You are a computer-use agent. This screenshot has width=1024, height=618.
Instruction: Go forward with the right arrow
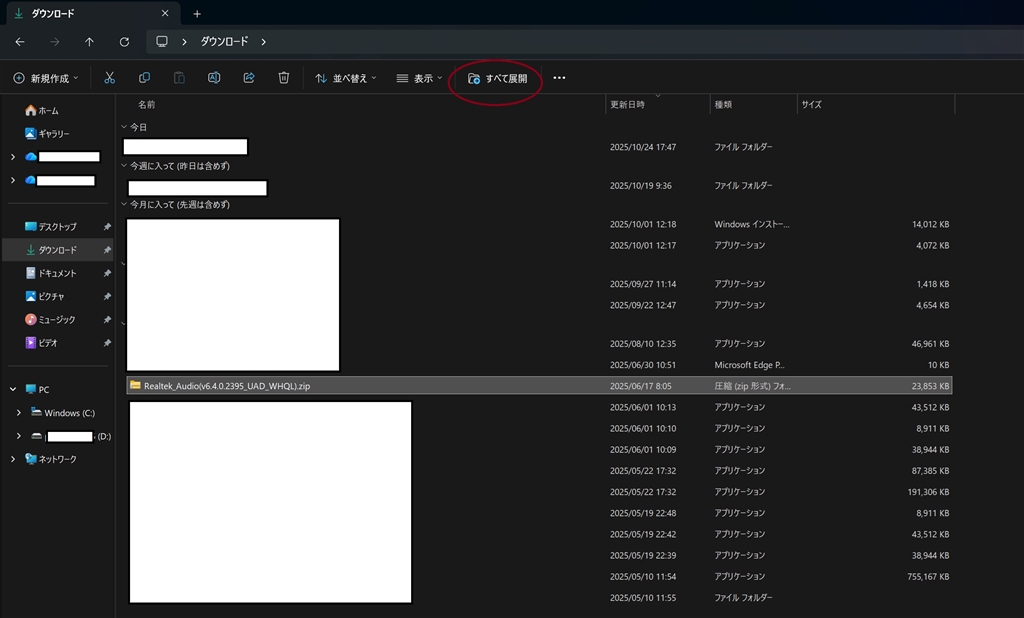55,42
